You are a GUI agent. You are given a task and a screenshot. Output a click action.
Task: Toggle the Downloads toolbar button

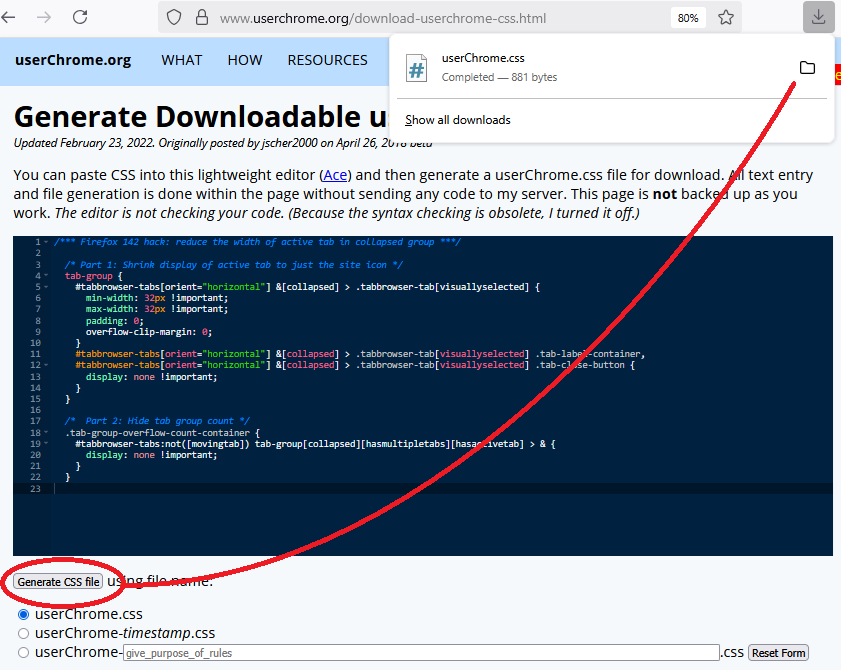click(818, 17)
